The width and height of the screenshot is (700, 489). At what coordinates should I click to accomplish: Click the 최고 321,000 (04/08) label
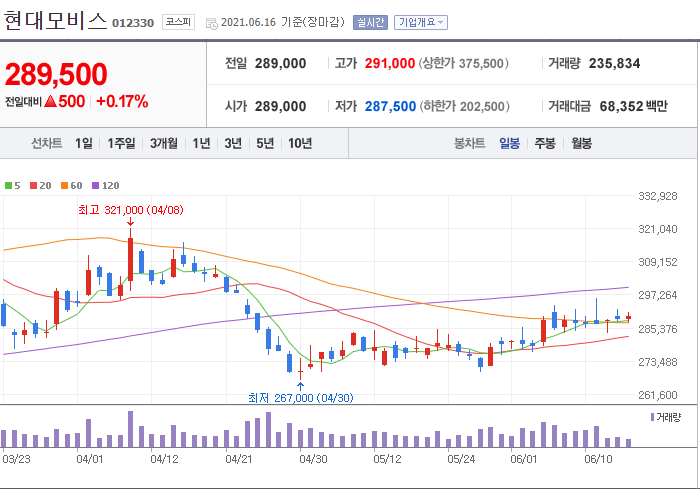pyautogui.click(x=131, y=210)
